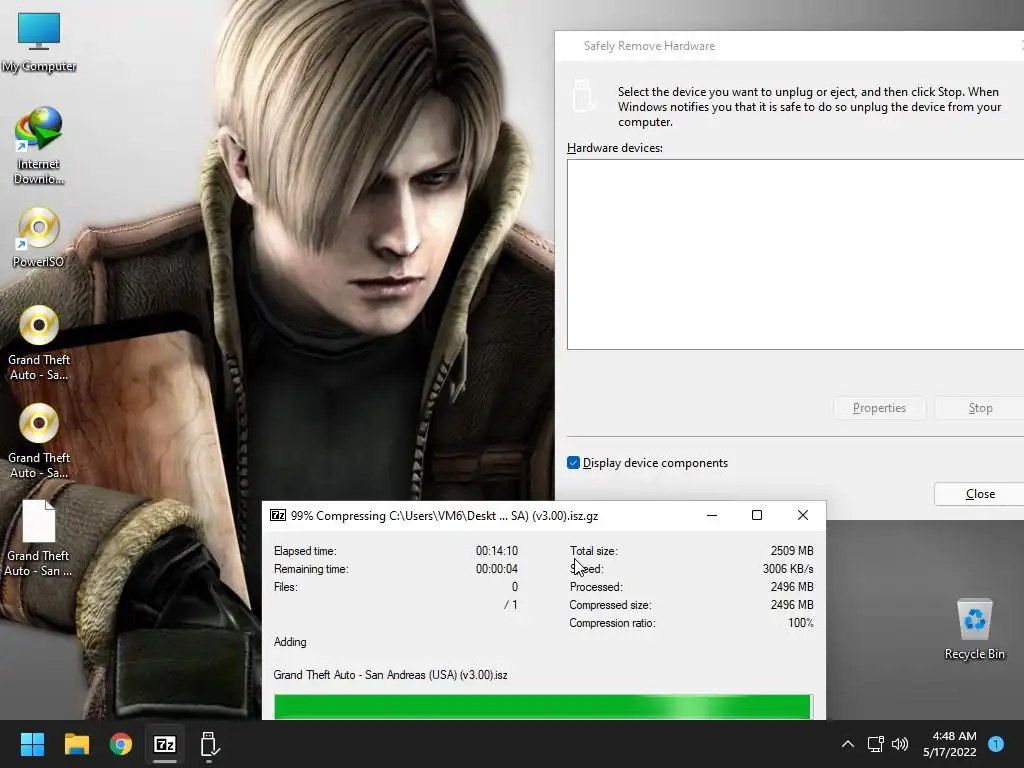The image size is (1024, 768).
Task: Open notification center badge
Action: tap(996, 744)
